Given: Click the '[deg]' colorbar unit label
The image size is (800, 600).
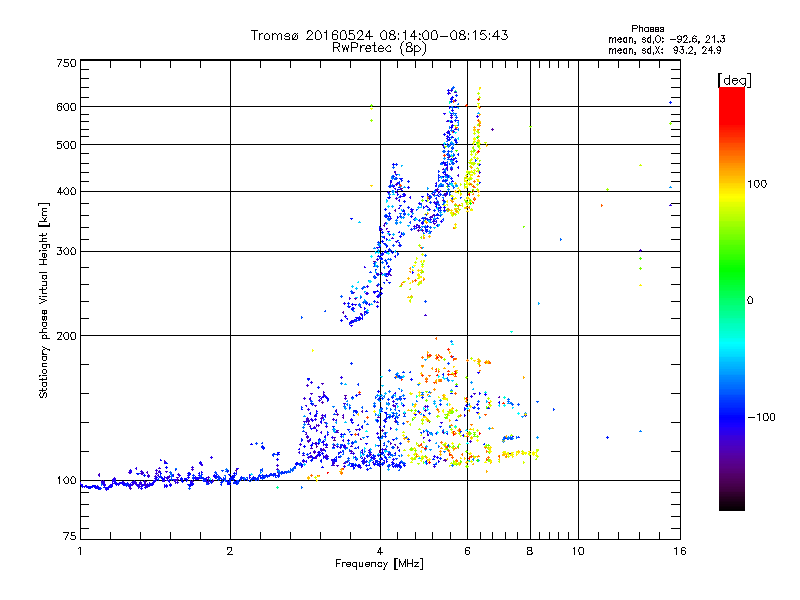Looking at the screenshot, I should (x=735, y=81).
